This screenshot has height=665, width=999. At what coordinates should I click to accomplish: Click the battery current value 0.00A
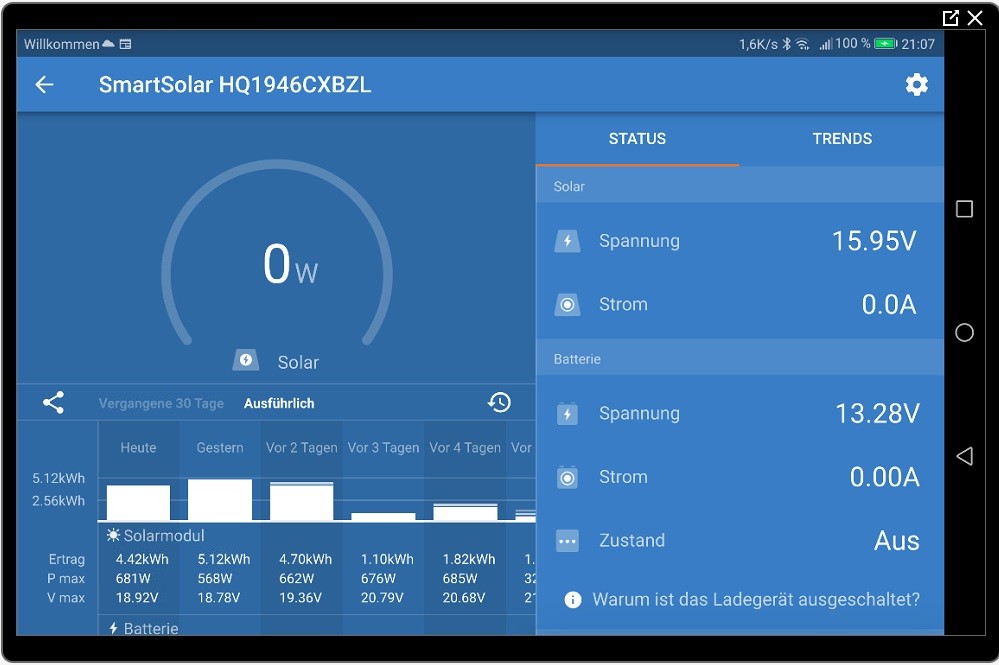pos(884,477)
